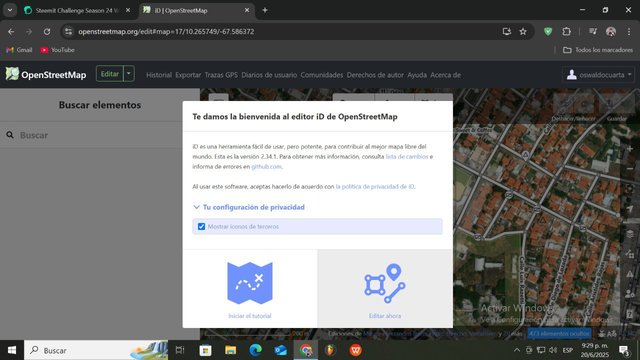The height and width of the screenshot is (360, 640).
Task: Toggle the Mostrar iconos de terceros checkbox
Action: click(x=201, y=227)
